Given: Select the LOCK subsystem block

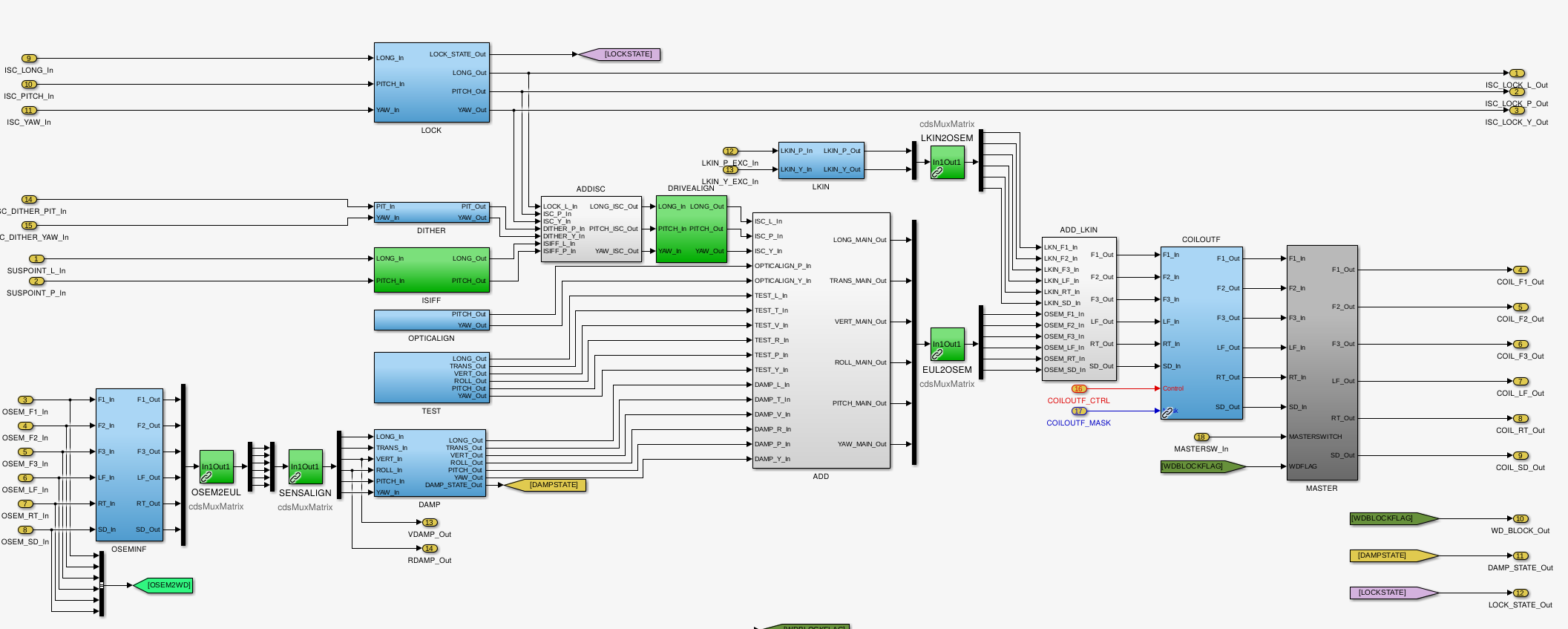Looking at the screenshot, I should 431,82.
